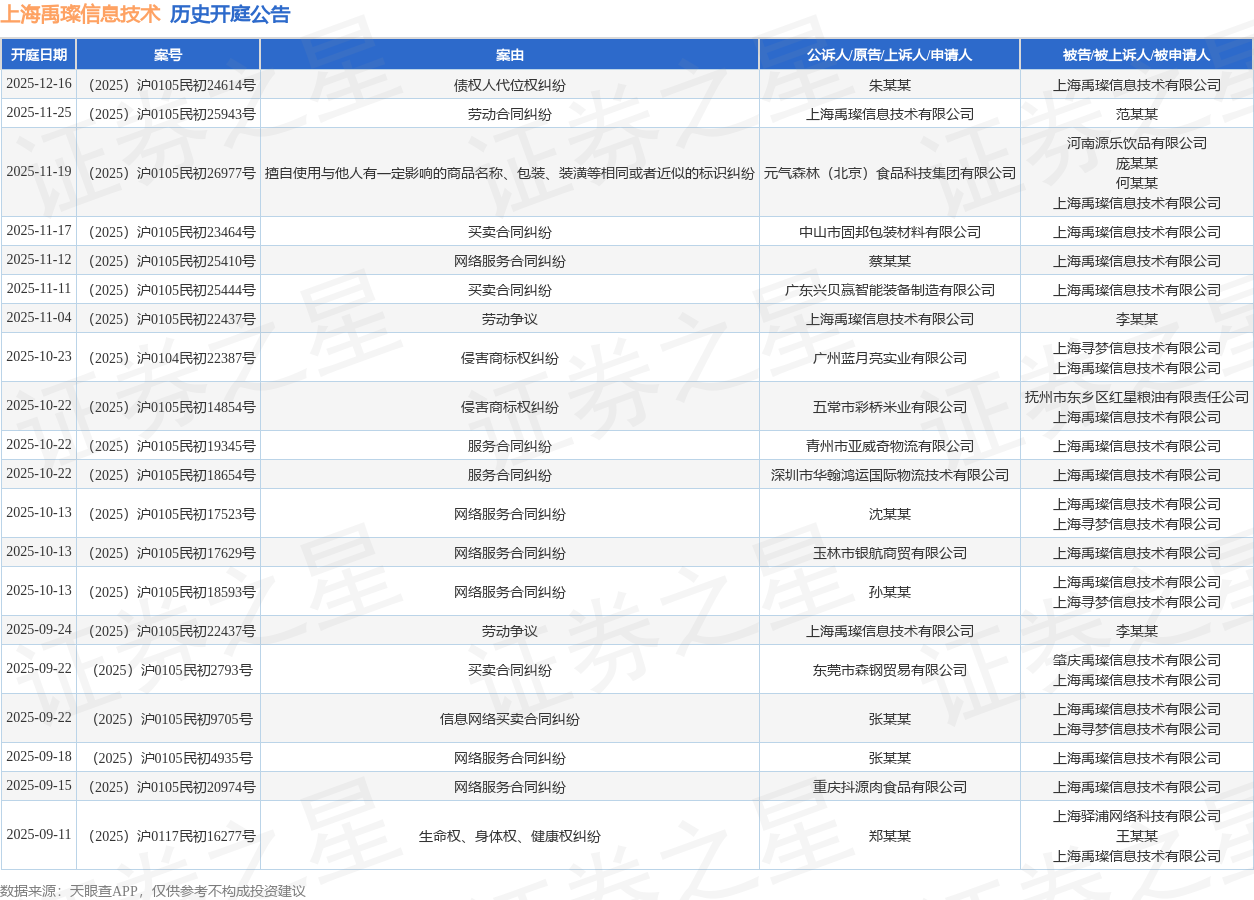Image resolution: width=1254 pixels, height=900 pixels.
Task: Click plaintiff '朱某某'
Action: click(x=890, y=85)
